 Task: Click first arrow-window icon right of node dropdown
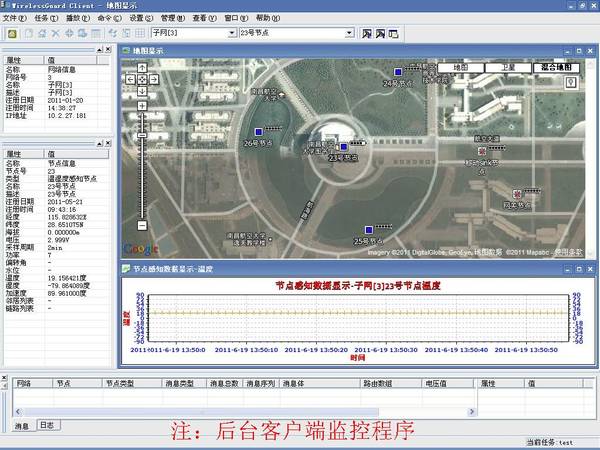(x=367, y=34)
